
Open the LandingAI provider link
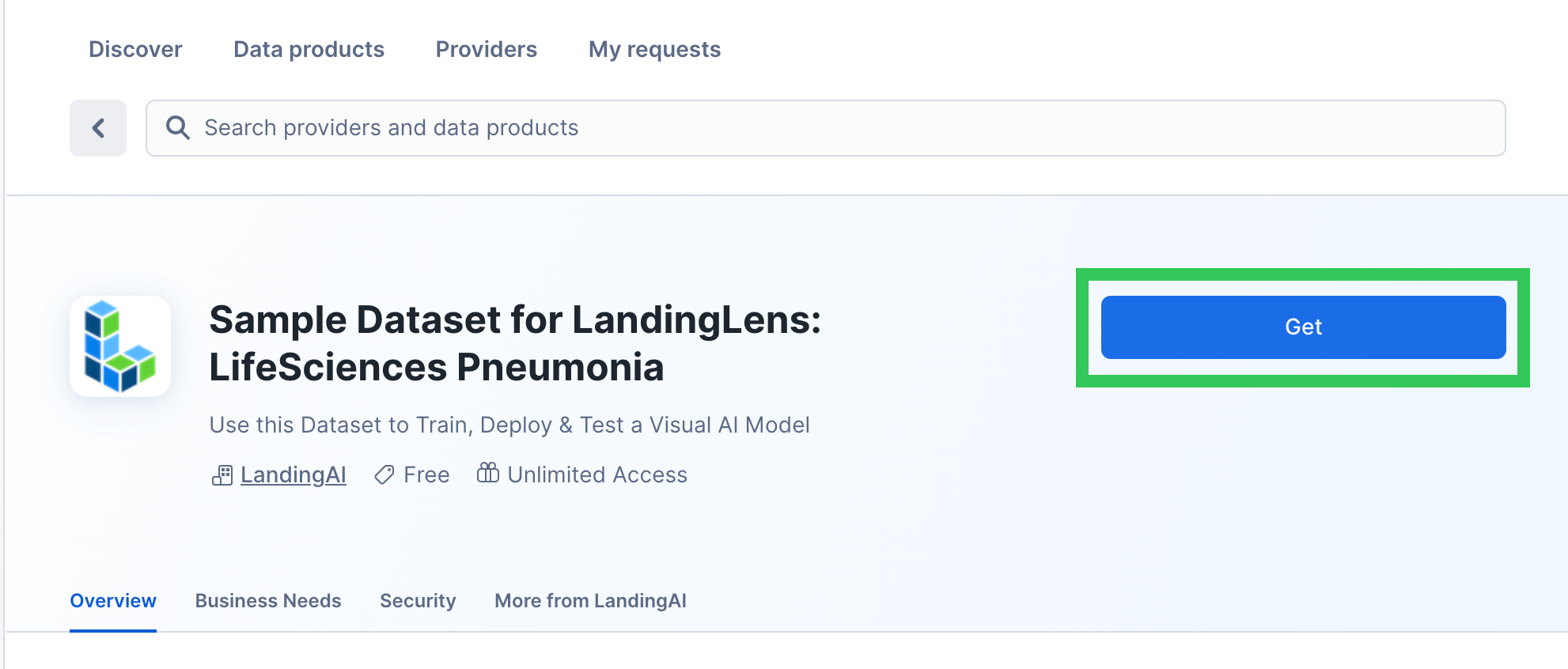click(294, 474)
